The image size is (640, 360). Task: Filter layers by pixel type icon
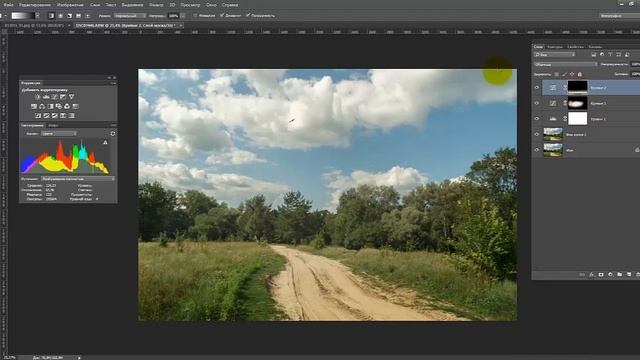593,55
